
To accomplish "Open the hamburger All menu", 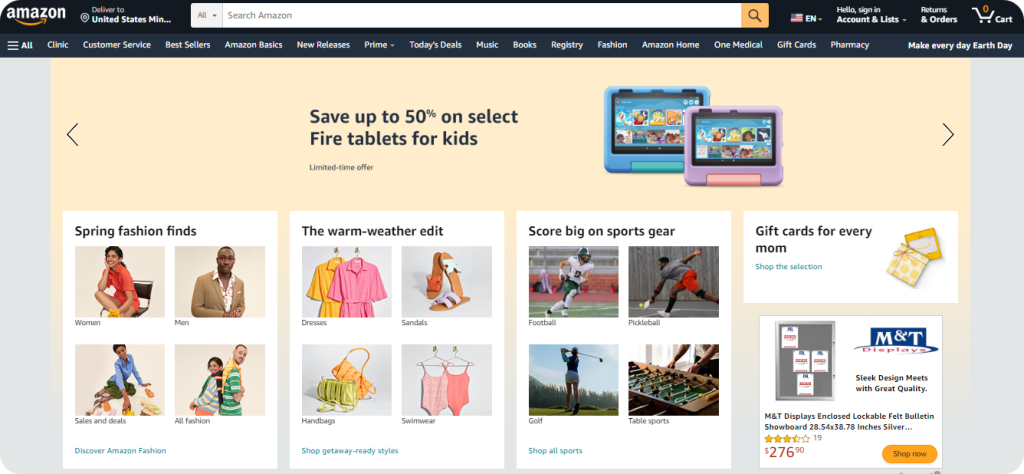I will coord(20,45).
